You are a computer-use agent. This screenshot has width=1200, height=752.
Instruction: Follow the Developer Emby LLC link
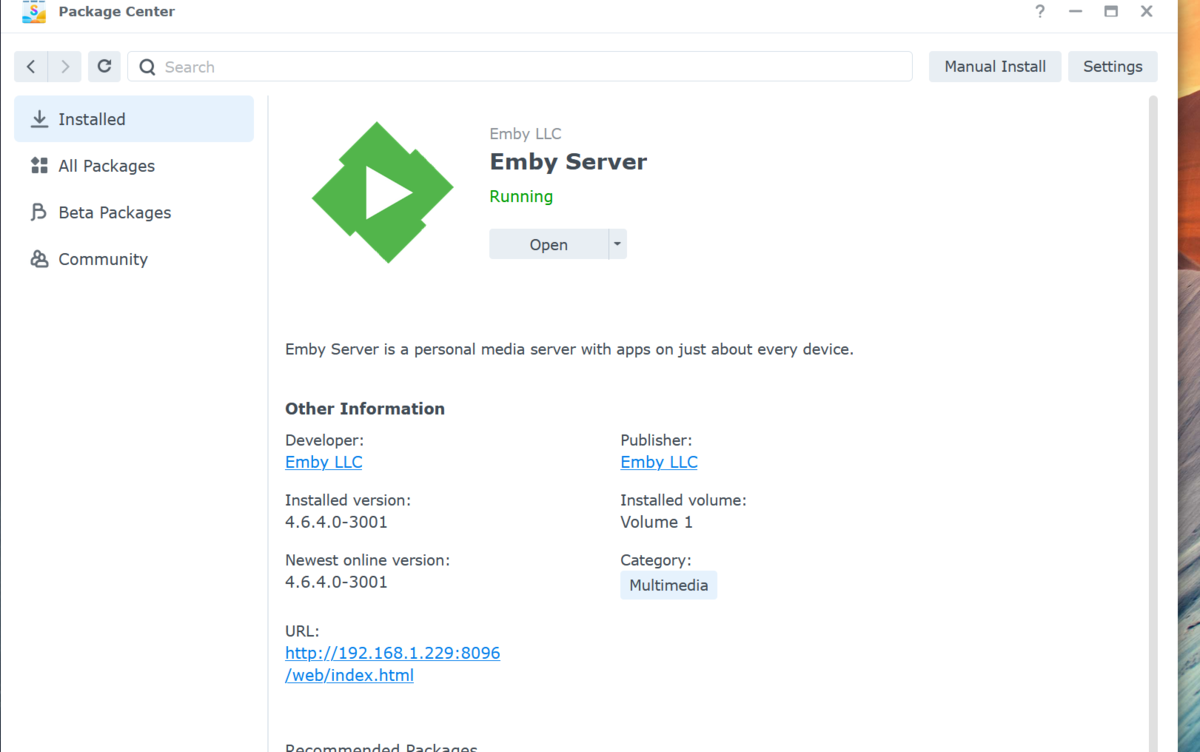coord(323,462)
